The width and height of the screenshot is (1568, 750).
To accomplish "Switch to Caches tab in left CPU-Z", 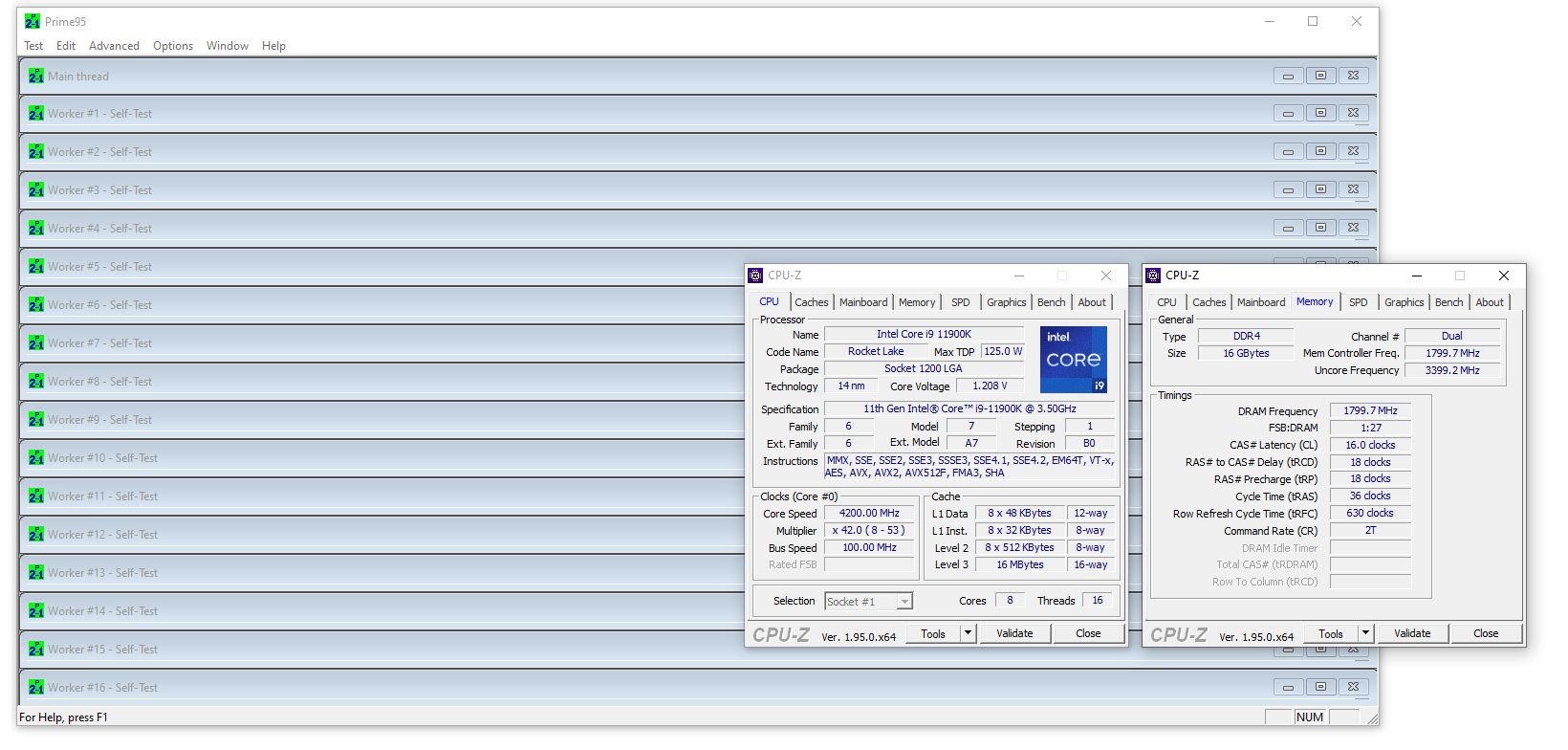I will coord(812,302).
